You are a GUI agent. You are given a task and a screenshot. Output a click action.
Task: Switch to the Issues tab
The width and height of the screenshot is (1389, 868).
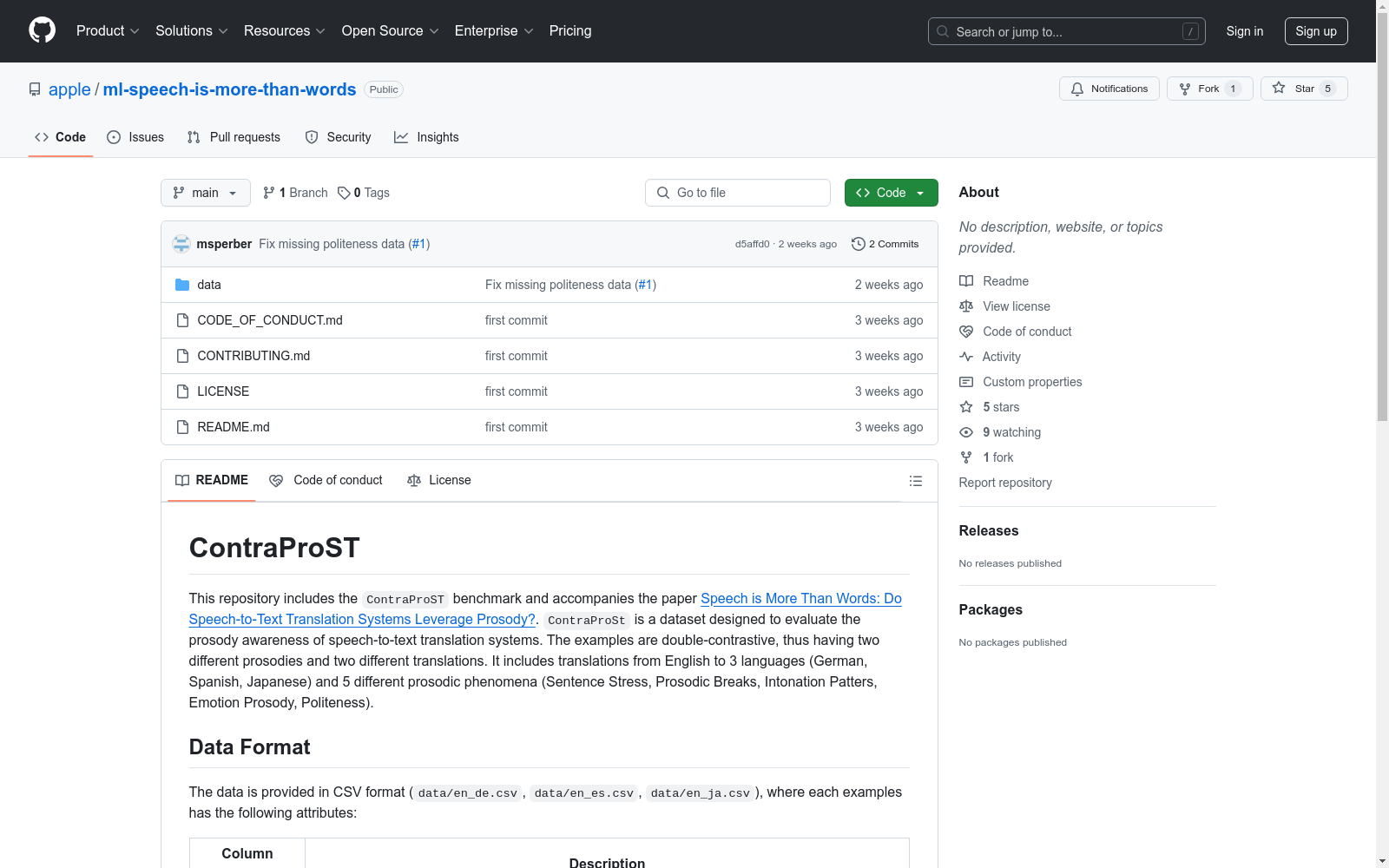pos(135,137)
